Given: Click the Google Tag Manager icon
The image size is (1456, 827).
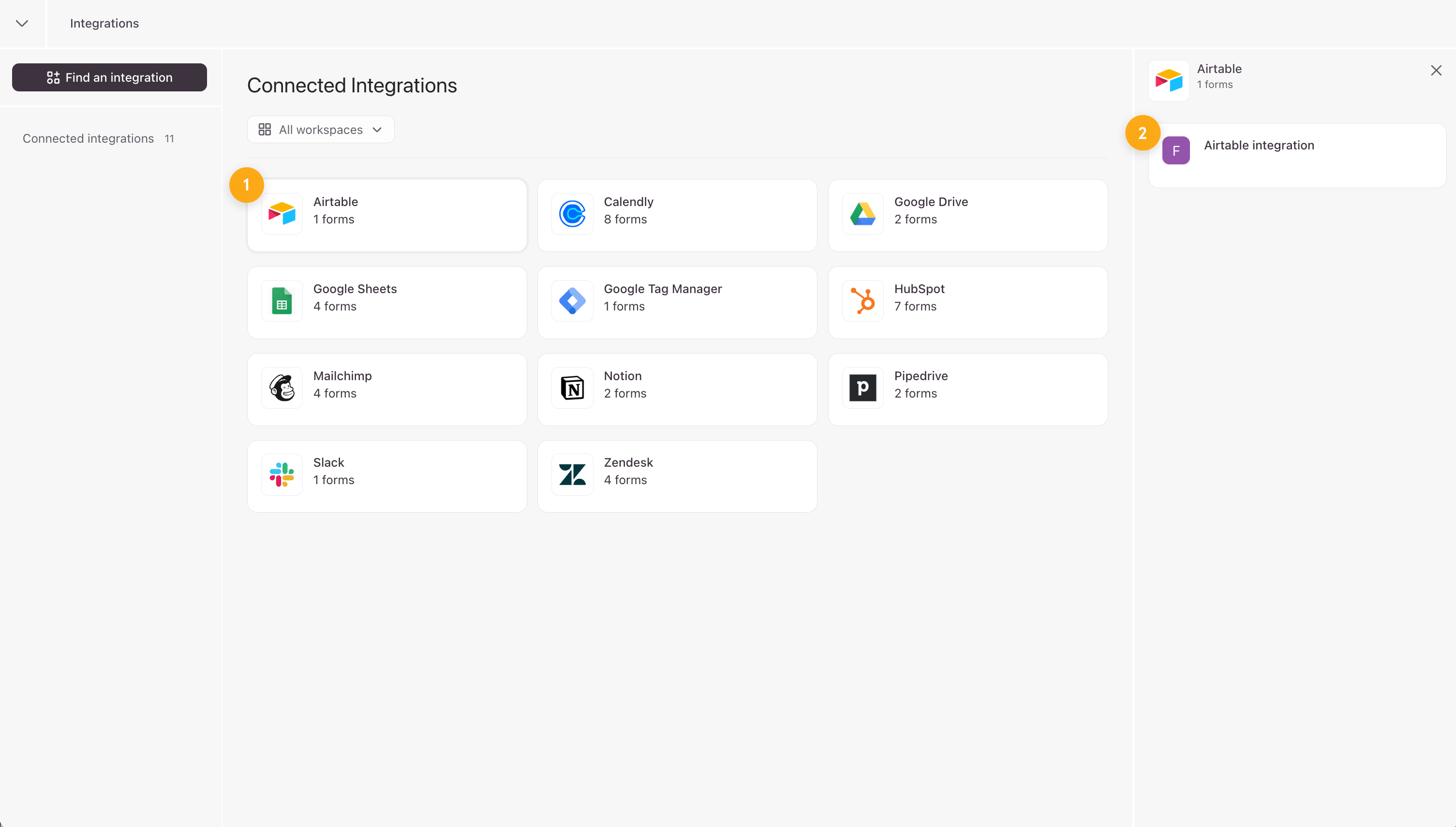Looking at the screenshot, I should coord(572,300).
